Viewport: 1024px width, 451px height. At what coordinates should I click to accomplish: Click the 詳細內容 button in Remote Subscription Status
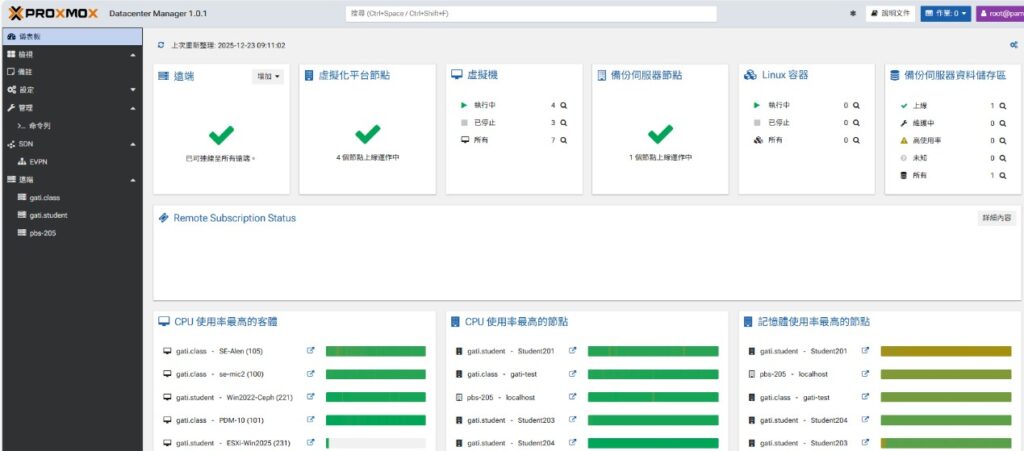996,218
